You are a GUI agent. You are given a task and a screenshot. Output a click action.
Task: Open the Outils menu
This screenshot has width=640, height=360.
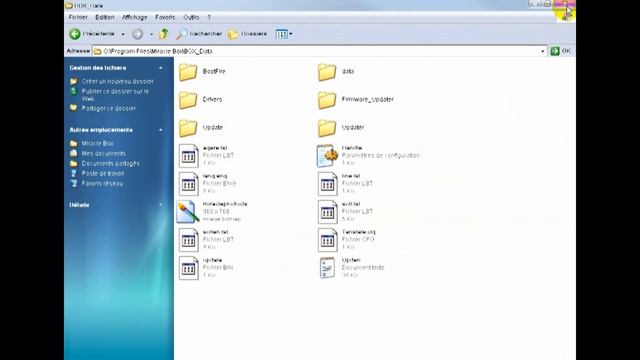(191, 18)
